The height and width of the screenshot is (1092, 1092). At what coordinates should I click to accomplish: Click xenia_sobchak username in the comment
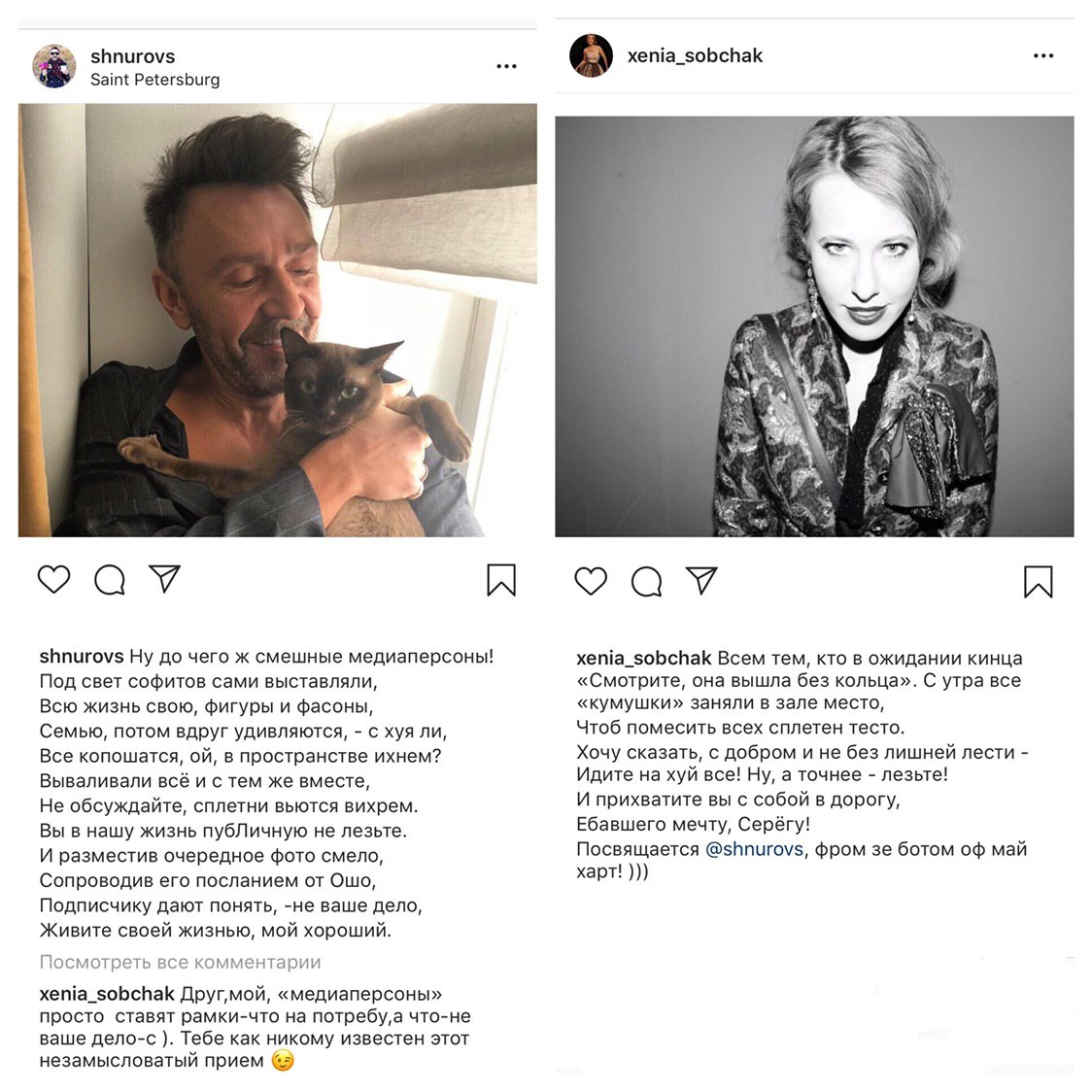(x=107, y=993)
